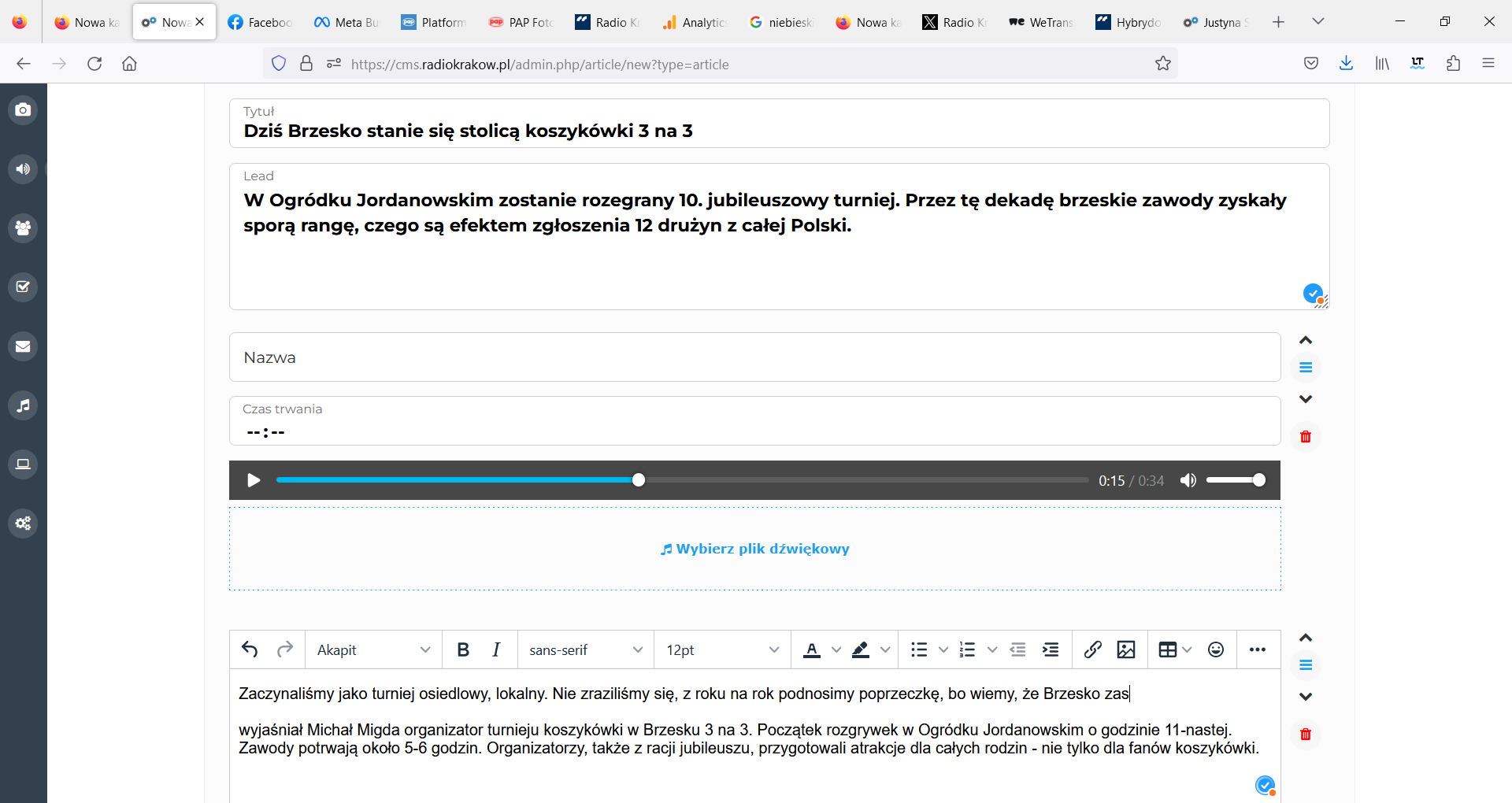Click the Nazwa input field
1512x803 pixels.
pyautogui.click(x=754, y=357)
